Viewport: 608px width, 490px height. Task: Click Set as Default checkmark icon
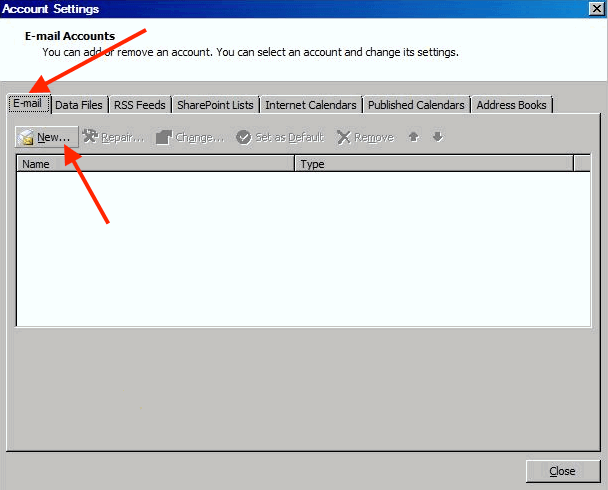(244, 137)
